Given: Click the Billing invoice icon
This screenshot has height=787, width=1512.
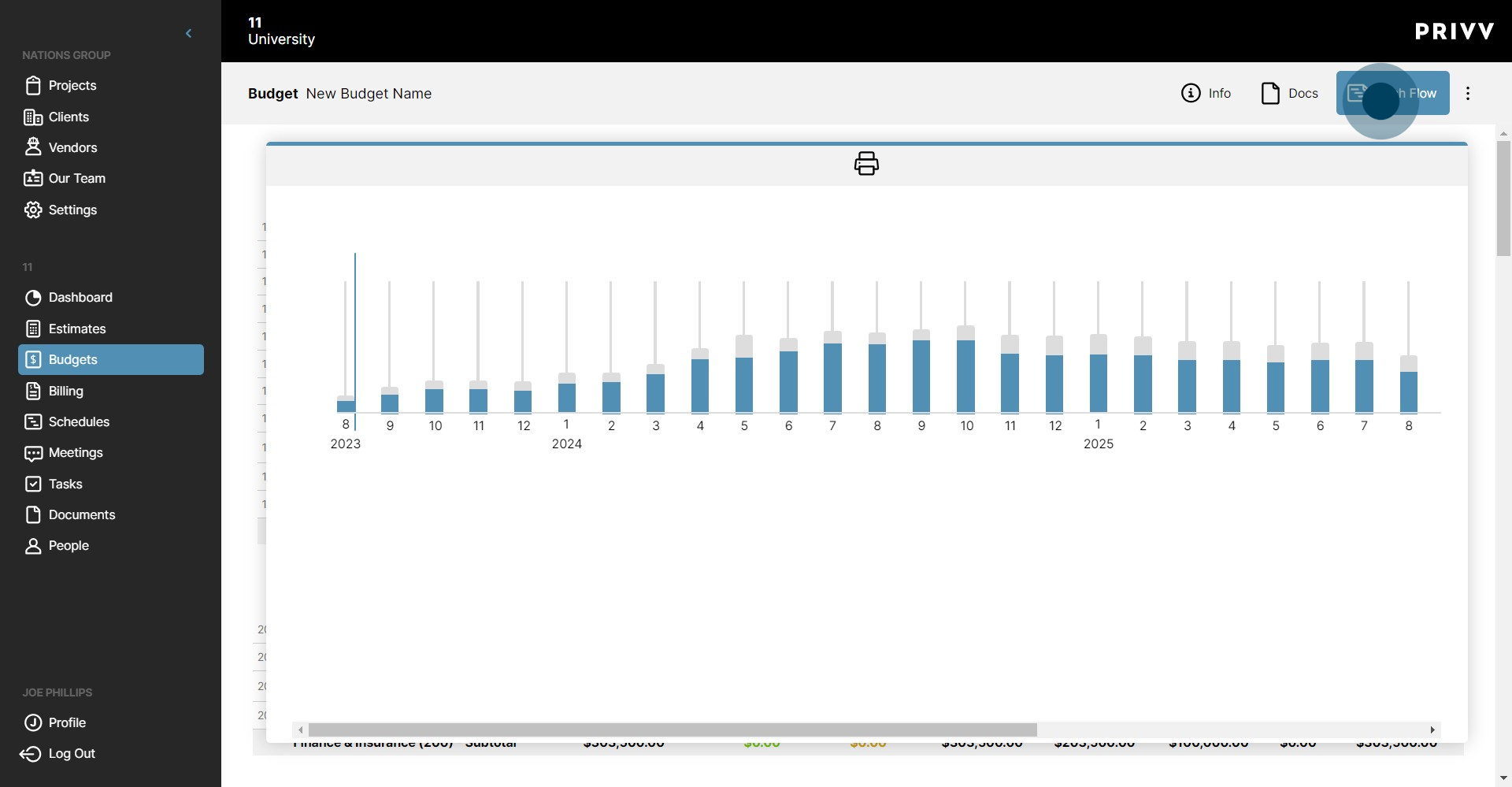Looking at the screenshot, I should coord(33,391).
